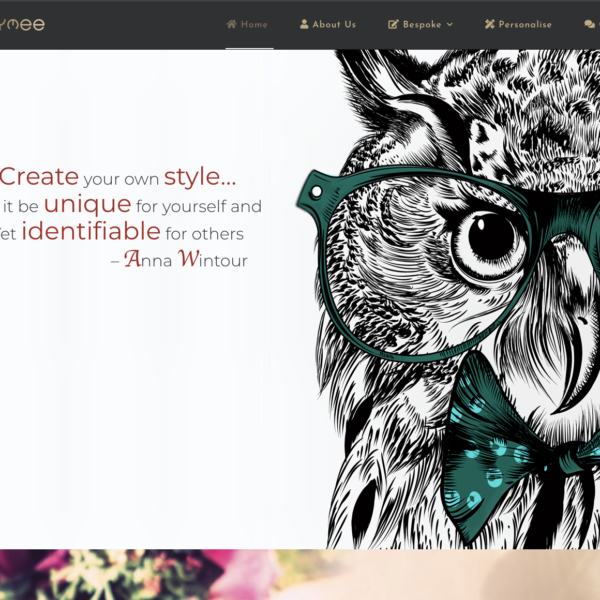Click the edit pencil icon beside Bespoke
Screen dimensions: 600x600
(x=393, y=24)
